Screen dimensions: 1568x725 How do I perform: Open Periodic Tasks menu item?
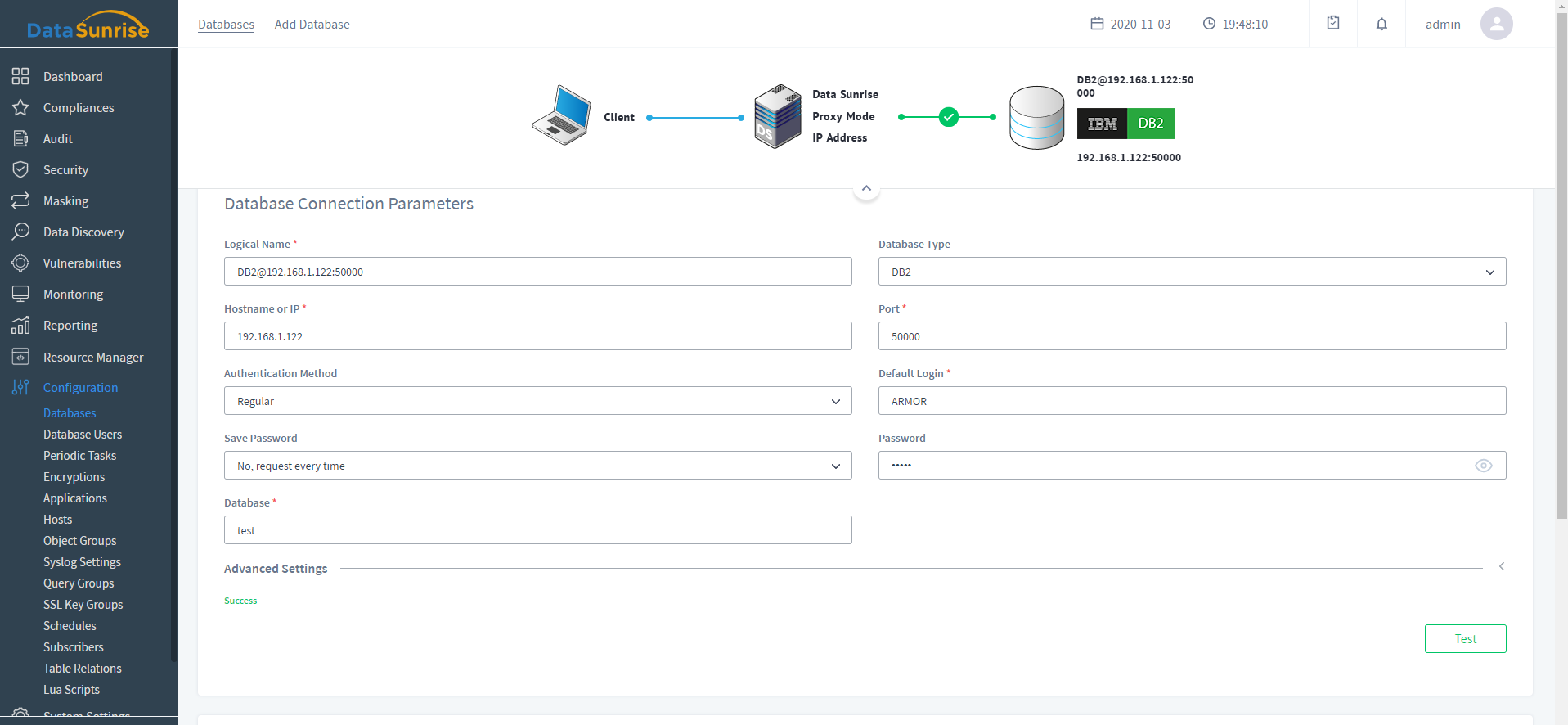[79, 456]
